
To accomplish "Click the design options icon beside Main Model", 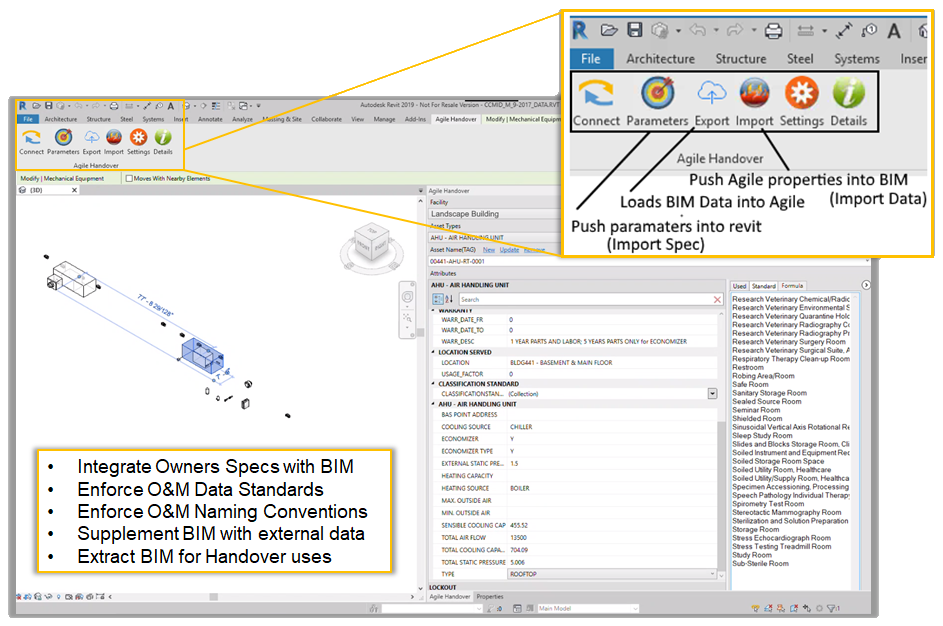I will 517,609.
